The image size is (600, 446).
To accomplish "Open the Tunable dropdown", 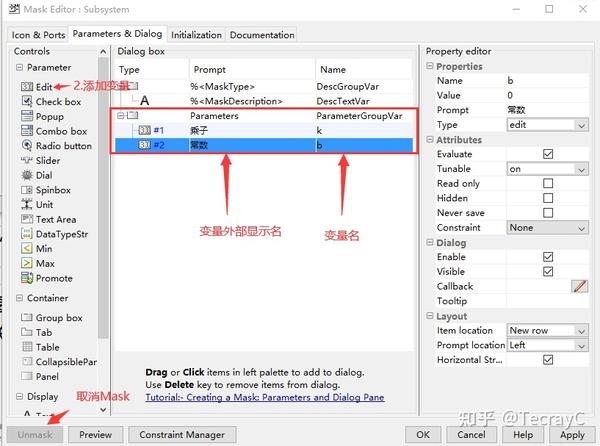I will point(548,169).
